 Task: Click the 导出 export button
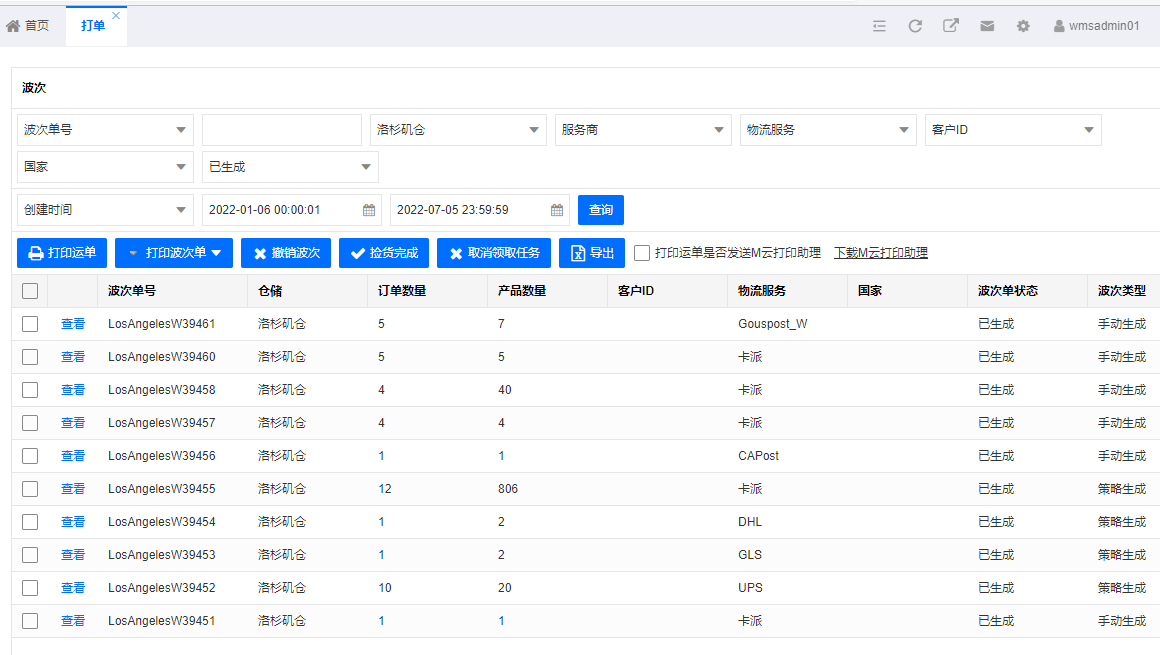tap(592, 253)
